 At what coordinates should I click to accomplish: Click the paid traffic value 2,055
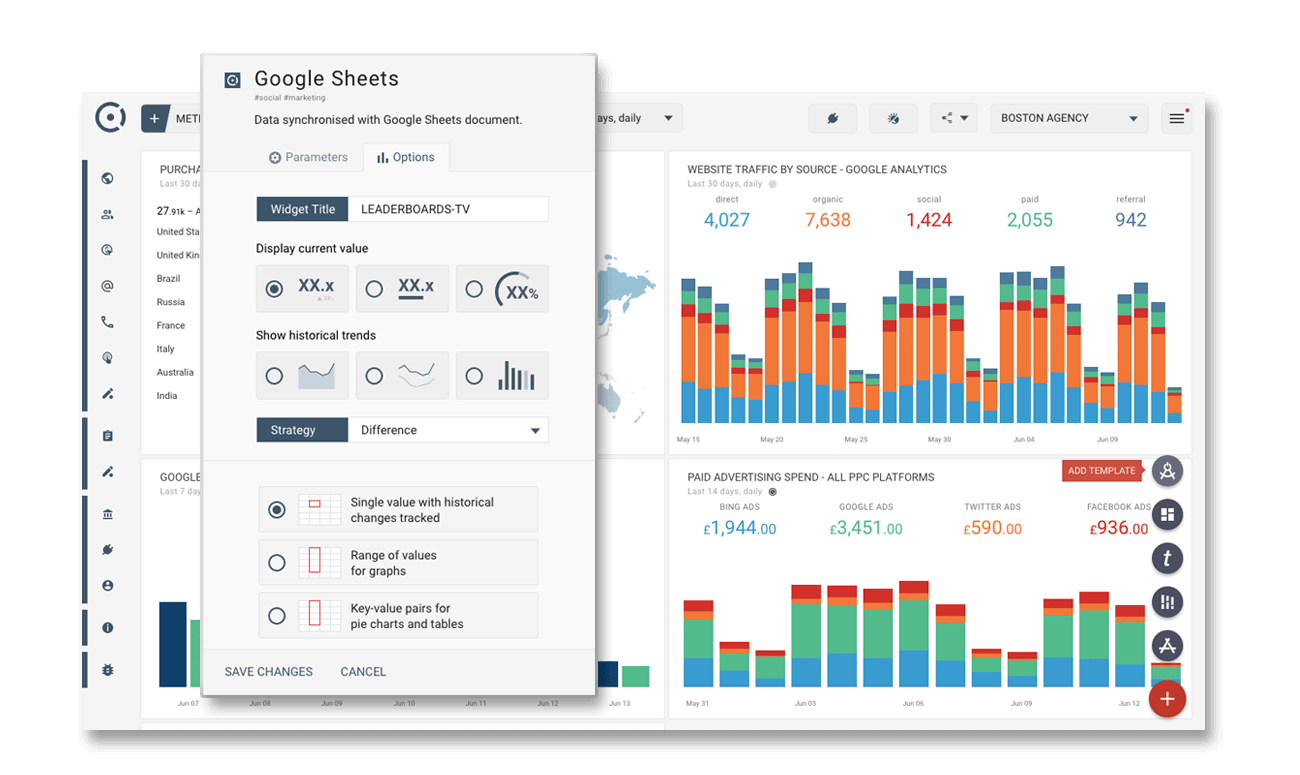tap(1030, 220)
